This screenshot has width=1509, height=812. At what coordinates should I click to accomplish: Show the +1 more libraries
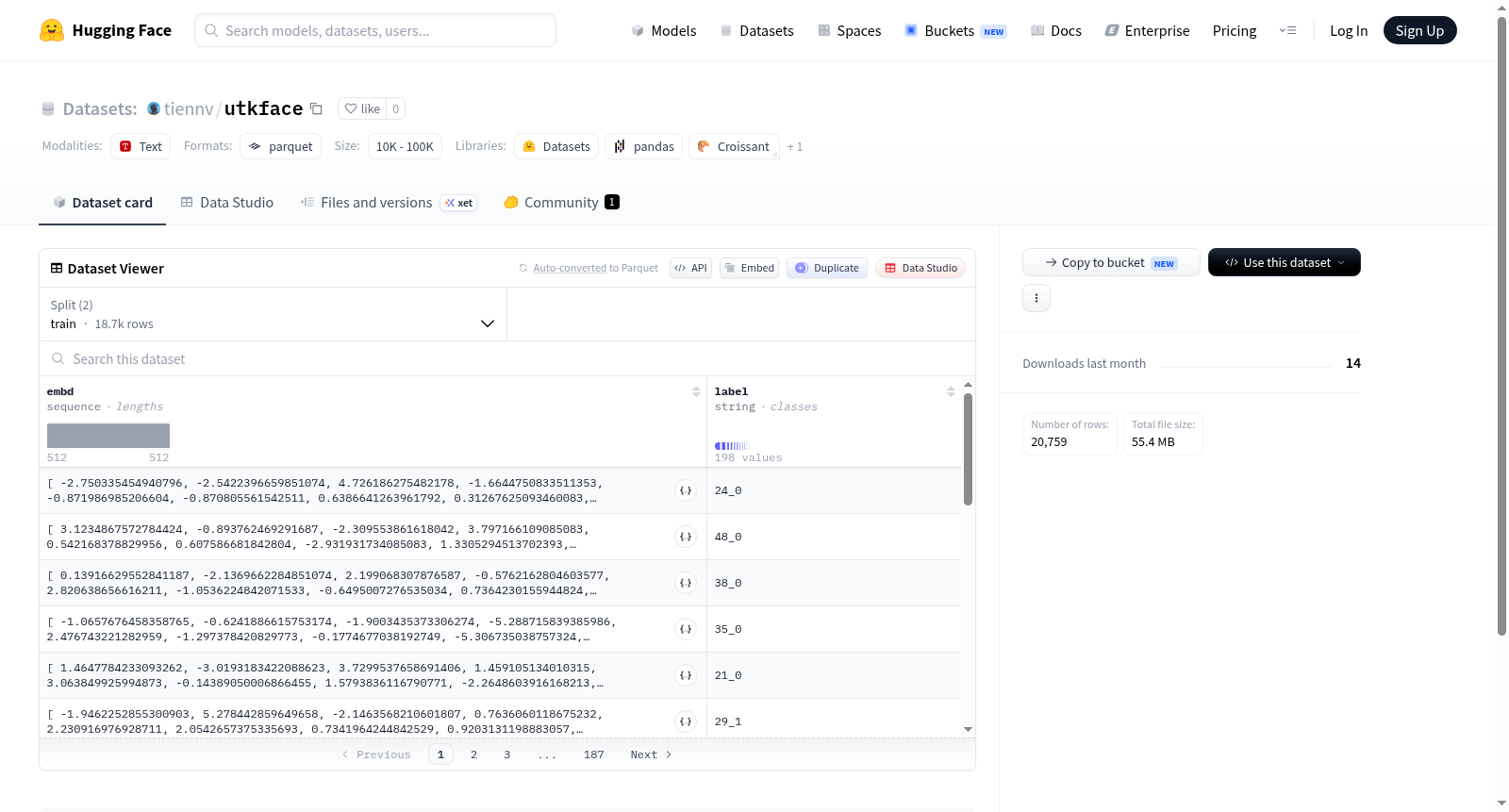click(795, 147)
